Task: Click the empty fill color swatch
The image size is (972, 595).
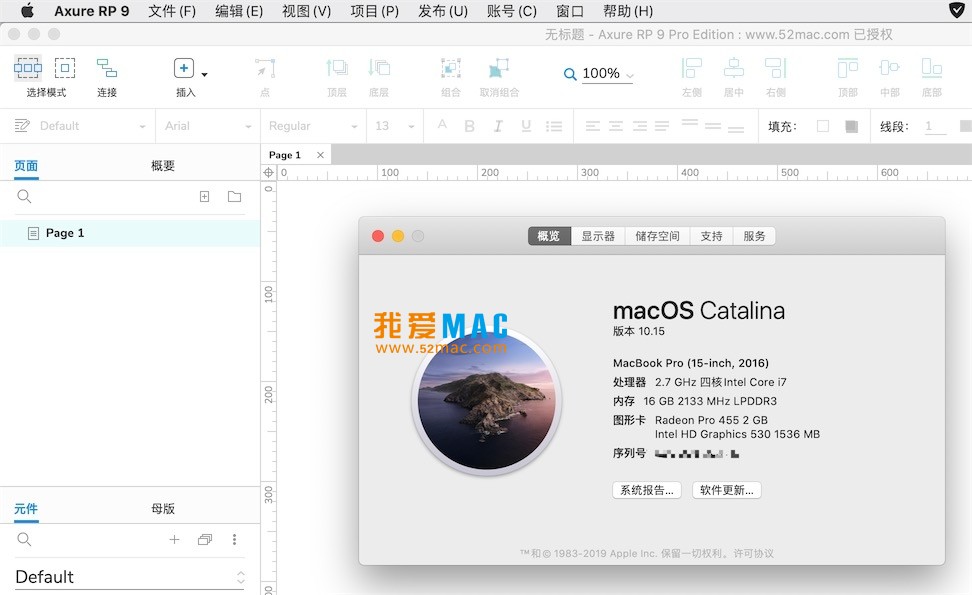Action: click(x=823, y=126)
